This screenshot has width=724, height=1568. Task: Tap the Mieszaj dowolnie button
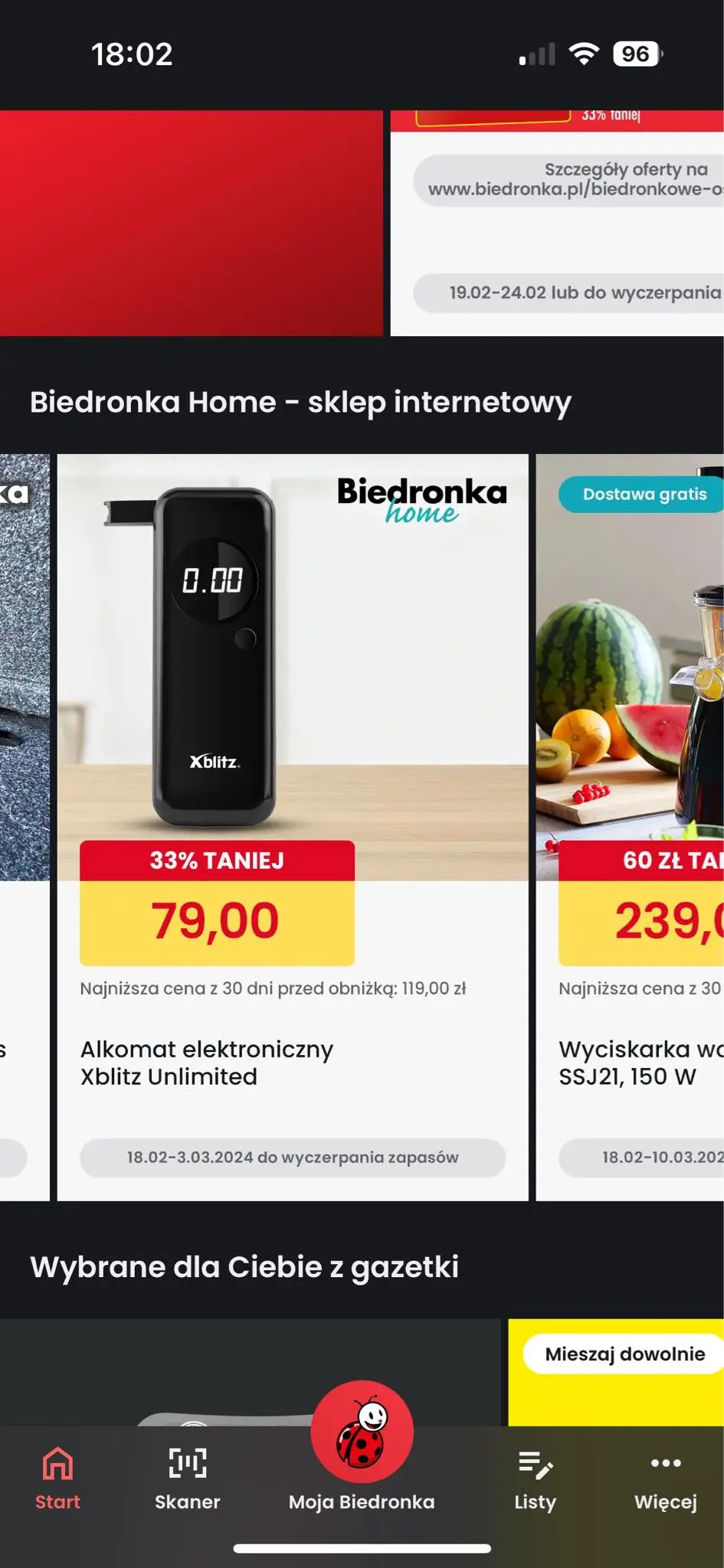[622, 1353]
